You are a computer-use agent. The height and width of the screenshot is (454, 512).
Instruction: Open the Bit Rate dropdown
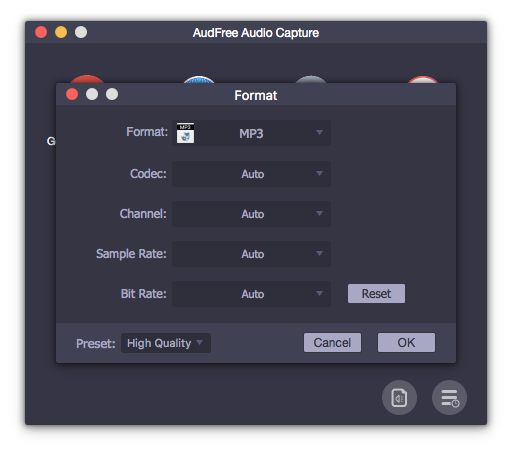point(251,294)
